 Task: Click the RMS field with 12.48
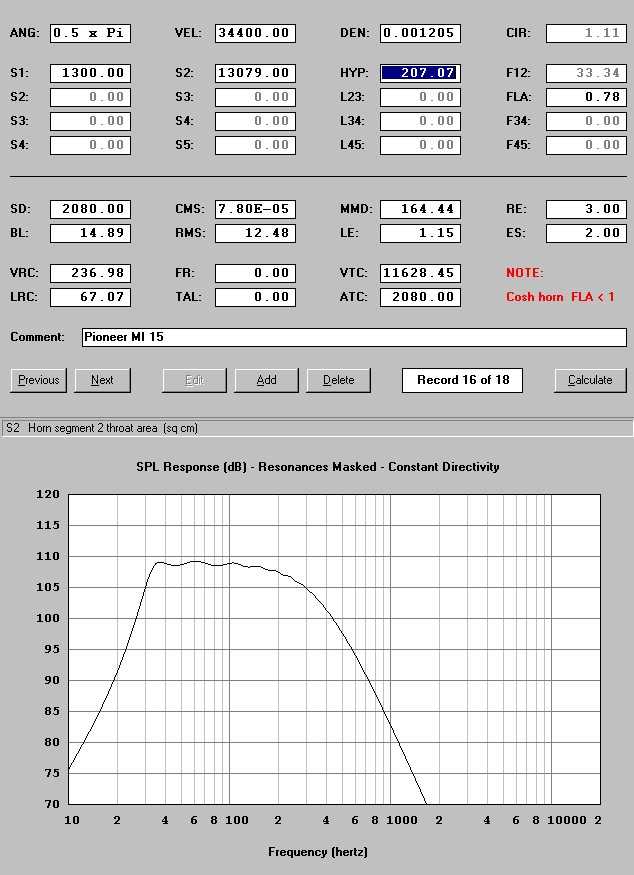(255, 233)
